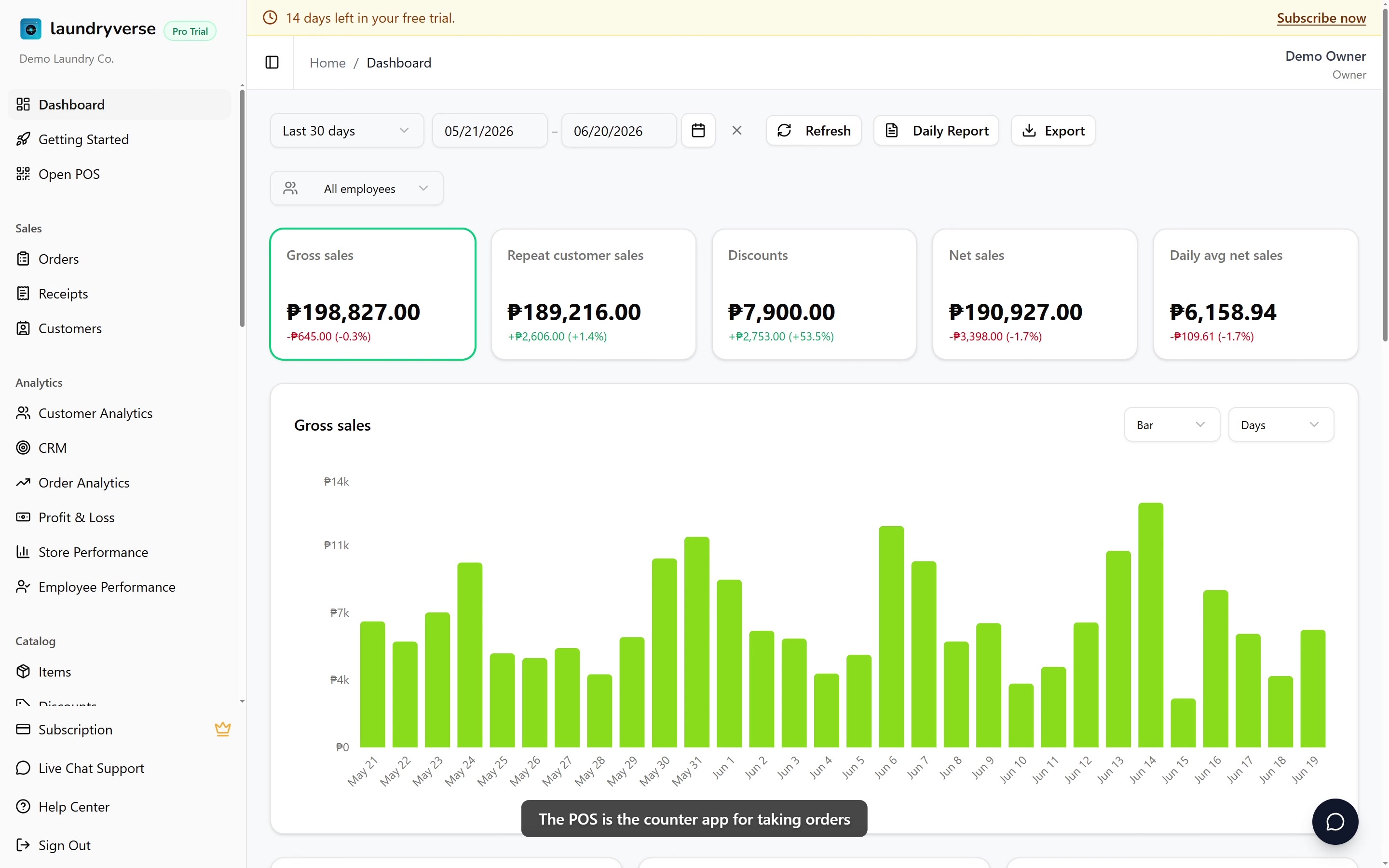Click the Dashboard grid icon in sidebar
The width and height of the screenshot is (1389, 868).
pos(23,105)
